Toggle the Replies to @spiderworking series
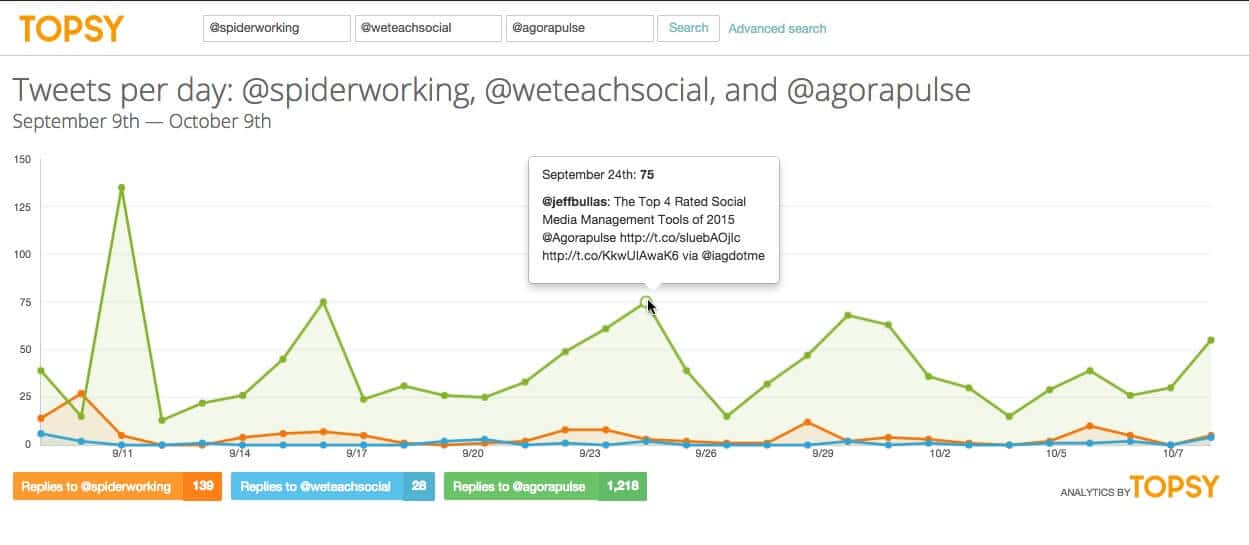 point(98,487)
